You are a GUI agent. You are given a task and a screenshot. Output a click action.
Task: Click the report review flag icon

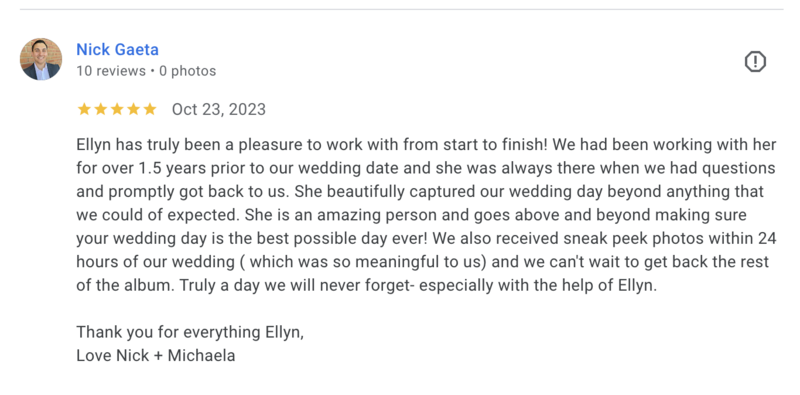pyautogui.click(x=755, y=62)
